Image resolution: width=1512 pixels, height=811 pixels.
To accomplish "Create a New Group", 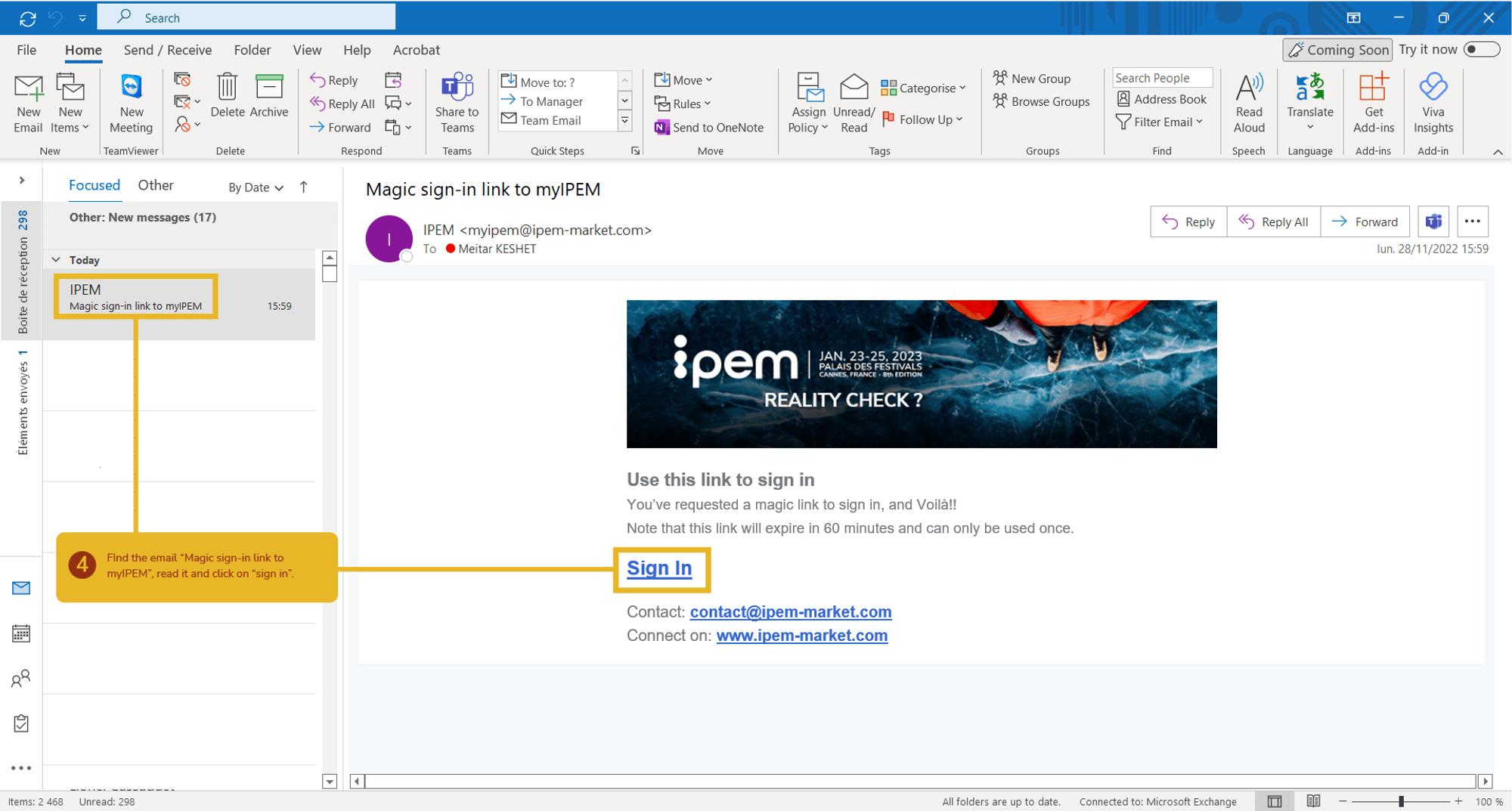I will click(x=1032, y=78).
